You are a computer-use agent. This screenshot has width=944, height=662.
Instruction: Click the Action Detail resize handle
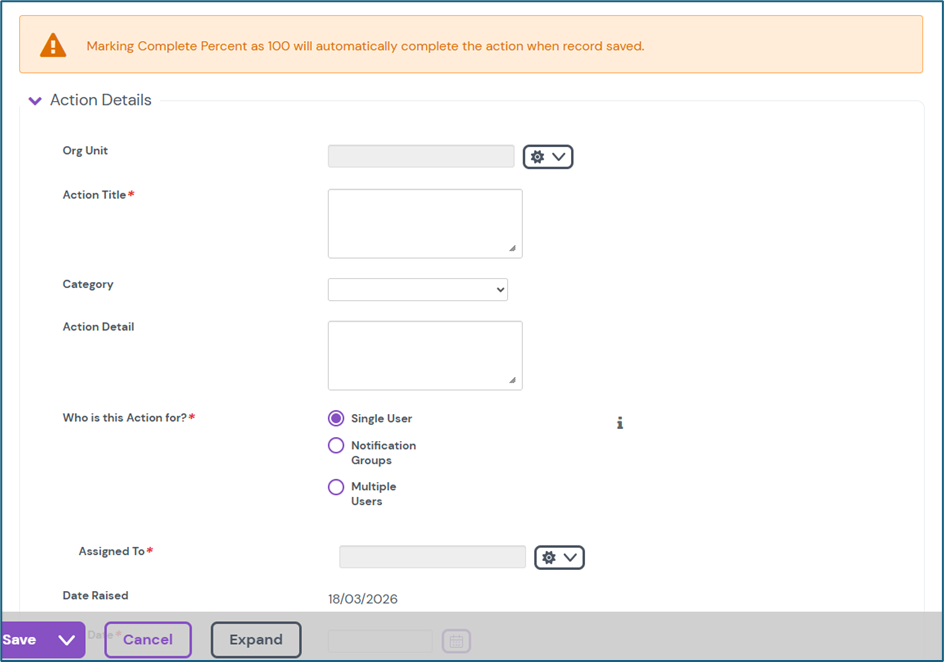tap(513, 380)
